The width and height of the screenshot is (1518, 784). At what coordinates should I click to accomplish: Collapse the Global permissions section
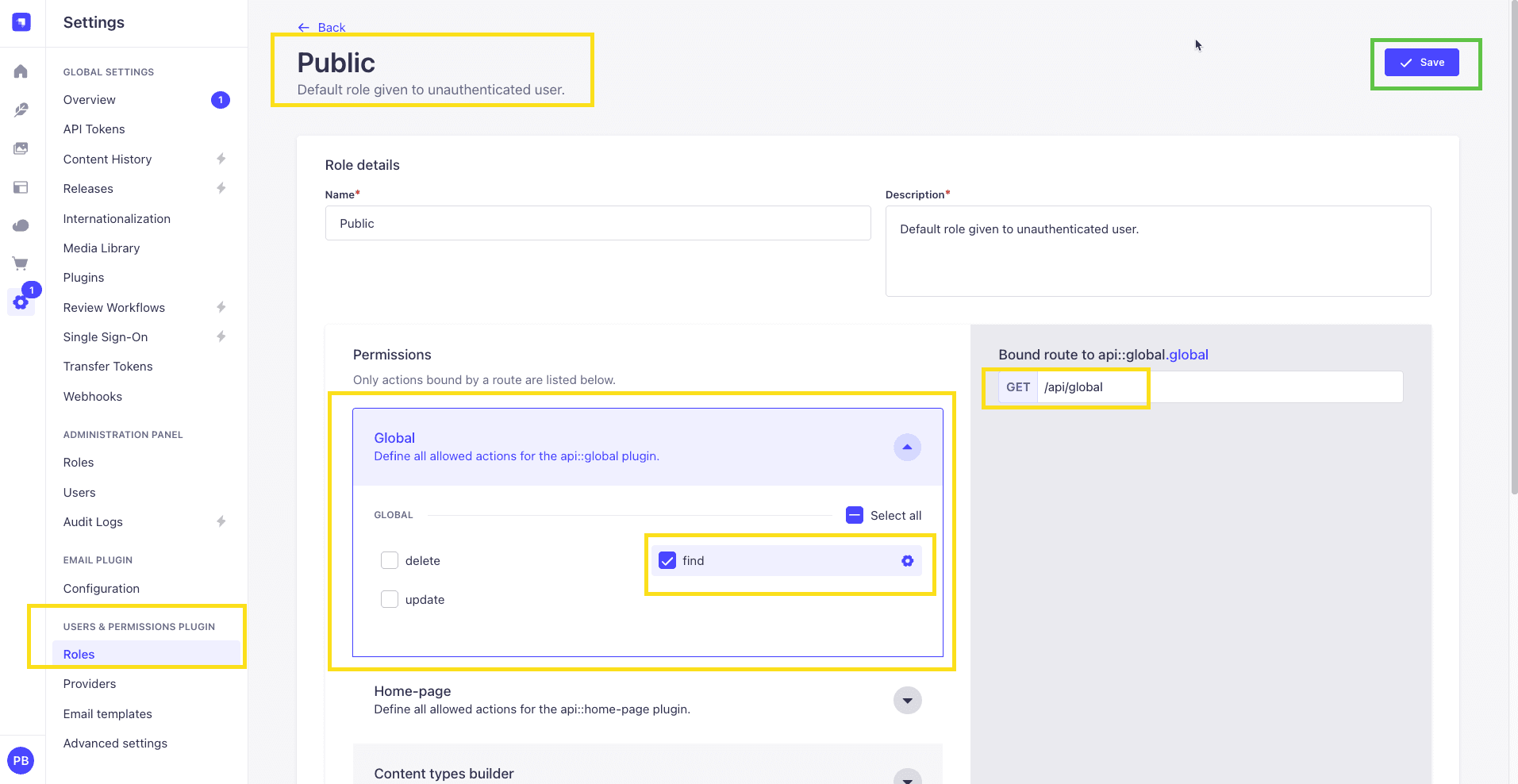pos(907,448)
